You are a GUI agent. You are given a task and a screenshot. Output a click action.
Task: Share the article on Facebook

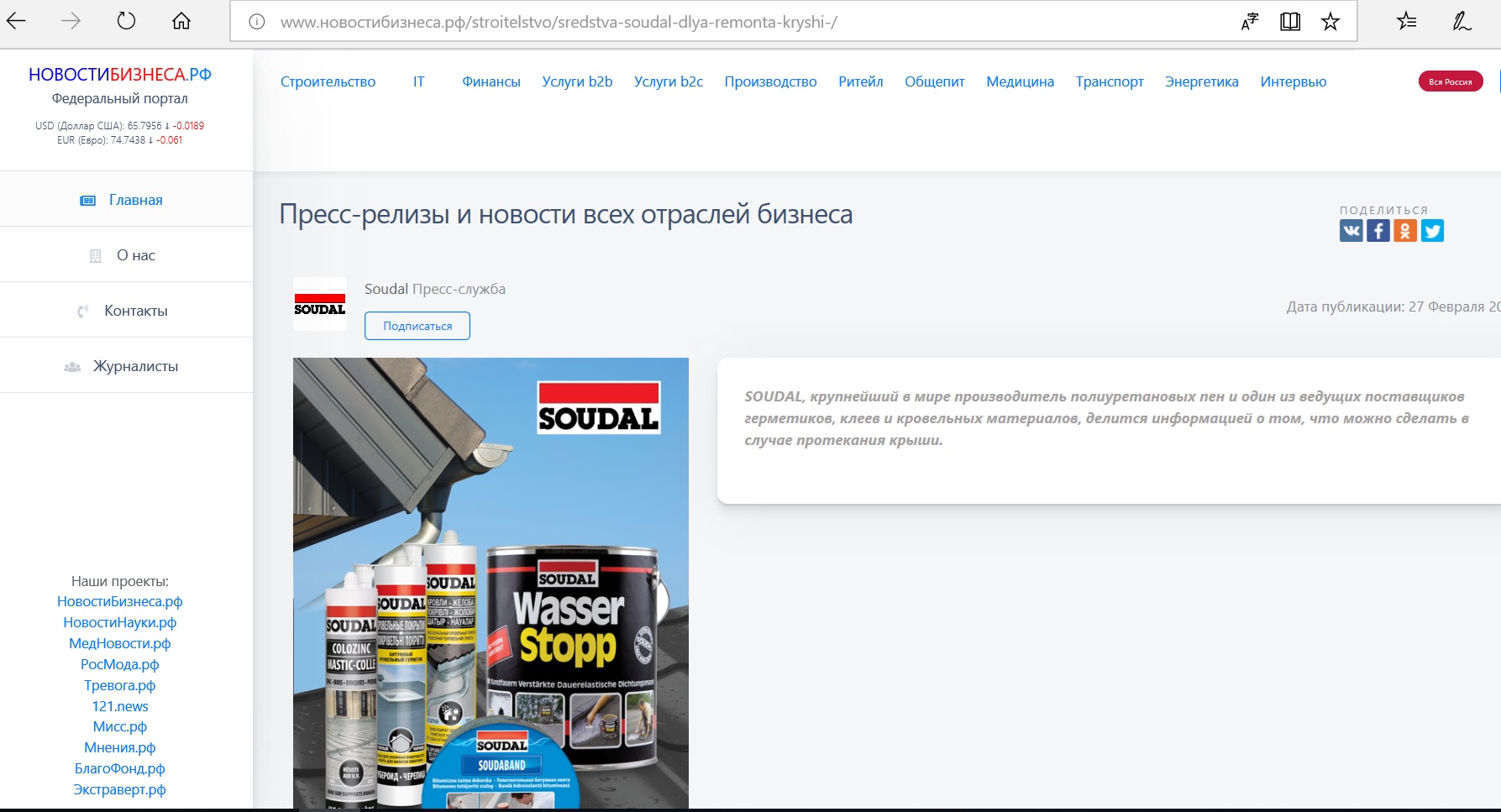[x=1378, y=230]
